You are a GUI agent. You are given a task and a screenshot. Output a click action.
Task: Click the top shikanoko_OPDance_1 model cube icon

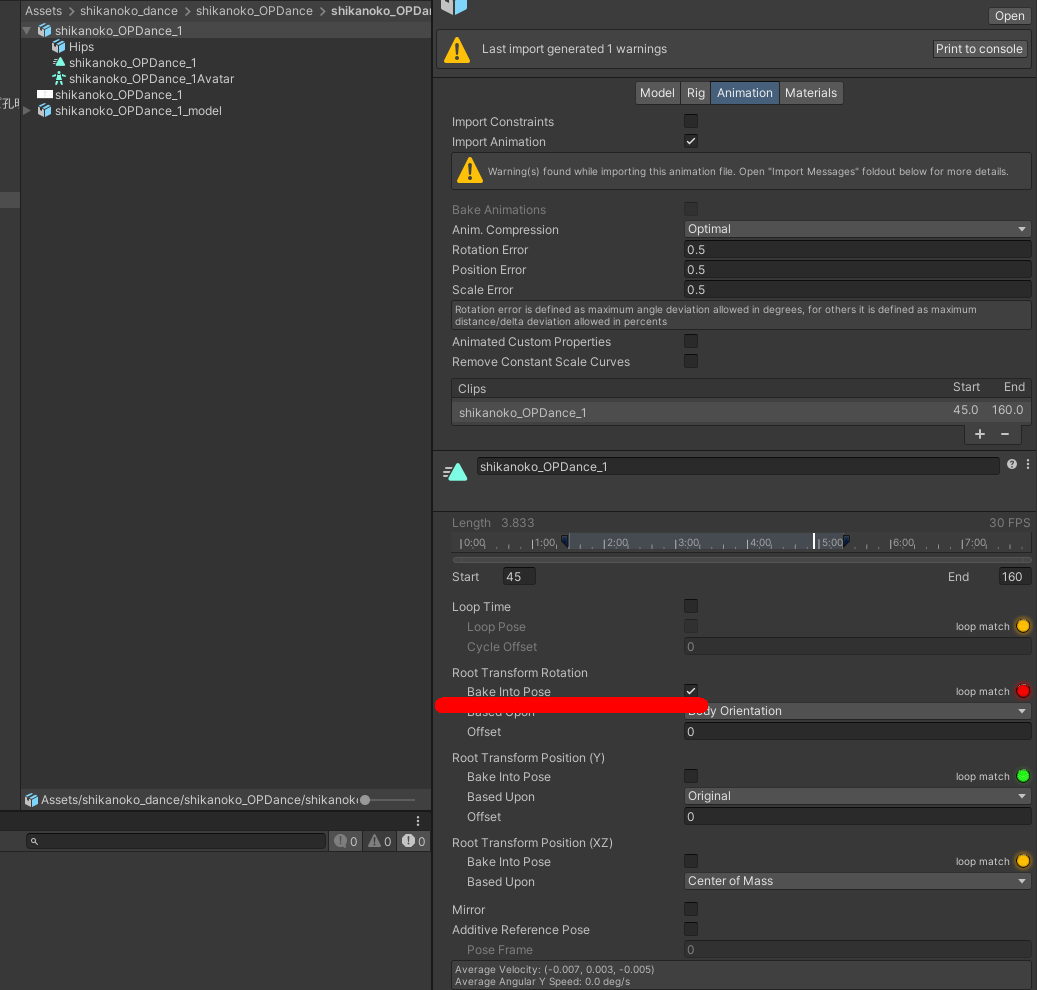click(44, 30)
